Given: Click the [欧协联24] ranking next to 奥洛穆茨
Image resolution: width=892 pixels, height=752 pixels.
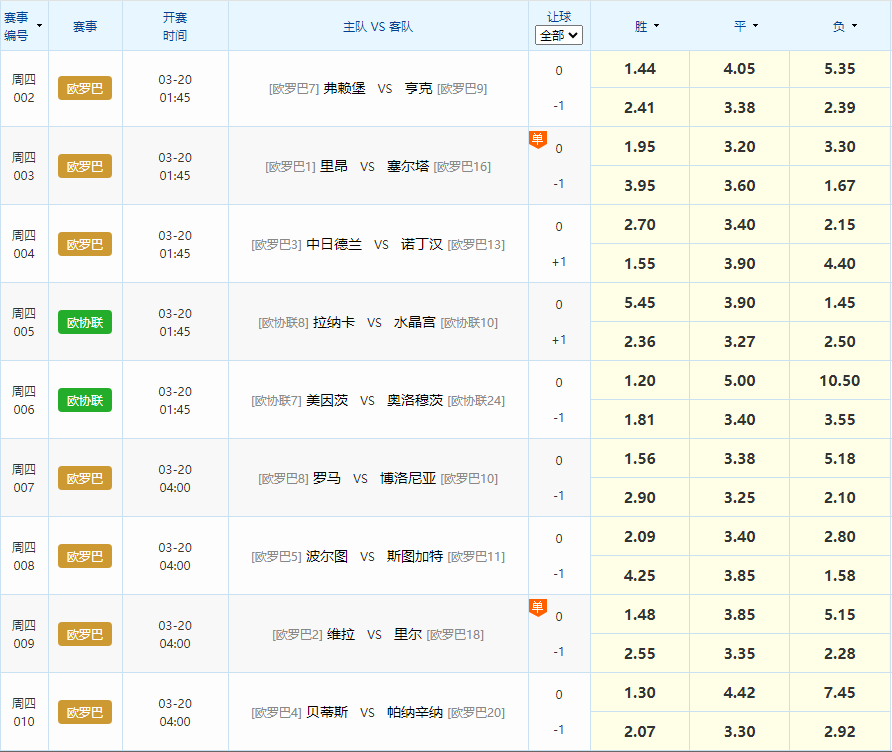Looking at the screenshot, I should [x=476, y=400].
